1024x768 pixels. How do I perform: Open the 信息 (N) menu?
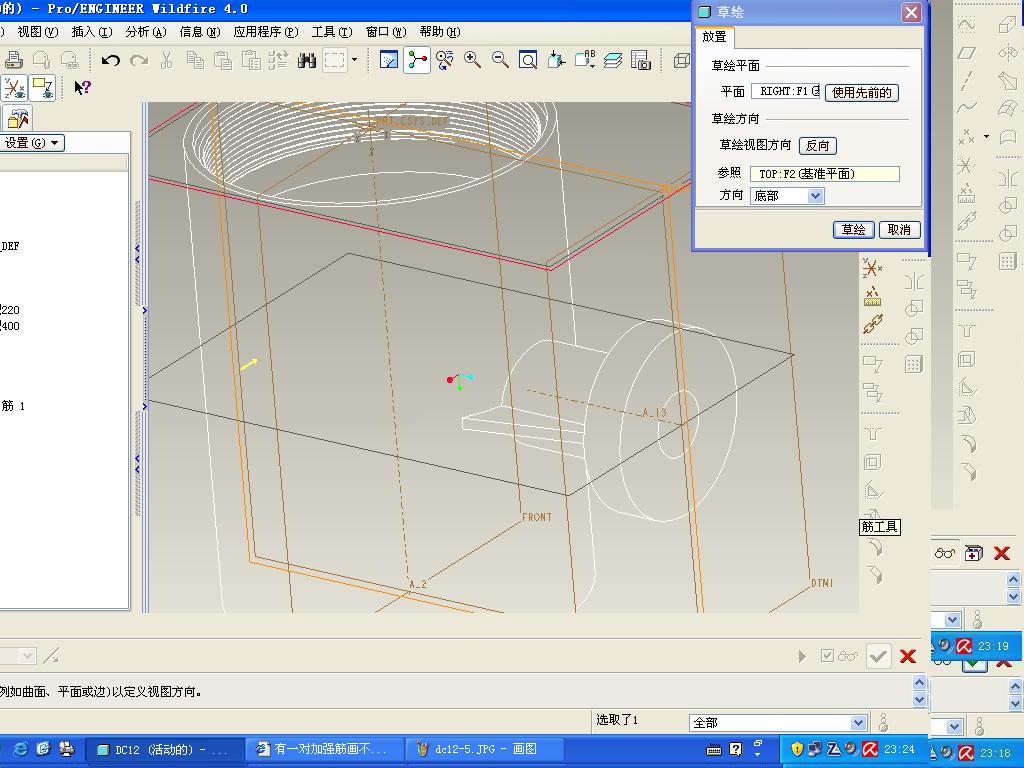click(200, 31)
